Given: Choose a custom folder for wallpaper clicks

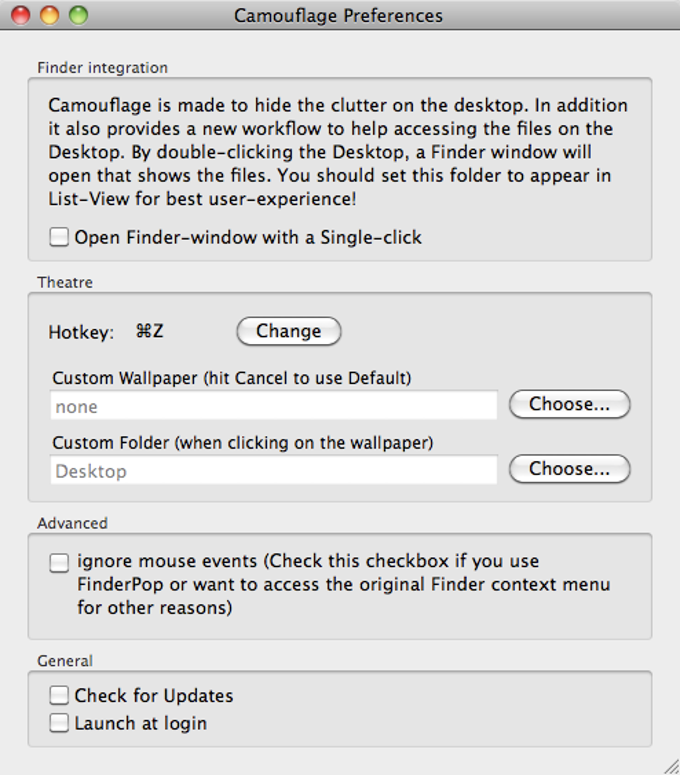Looking at the screenshot, I should [569, 469].
